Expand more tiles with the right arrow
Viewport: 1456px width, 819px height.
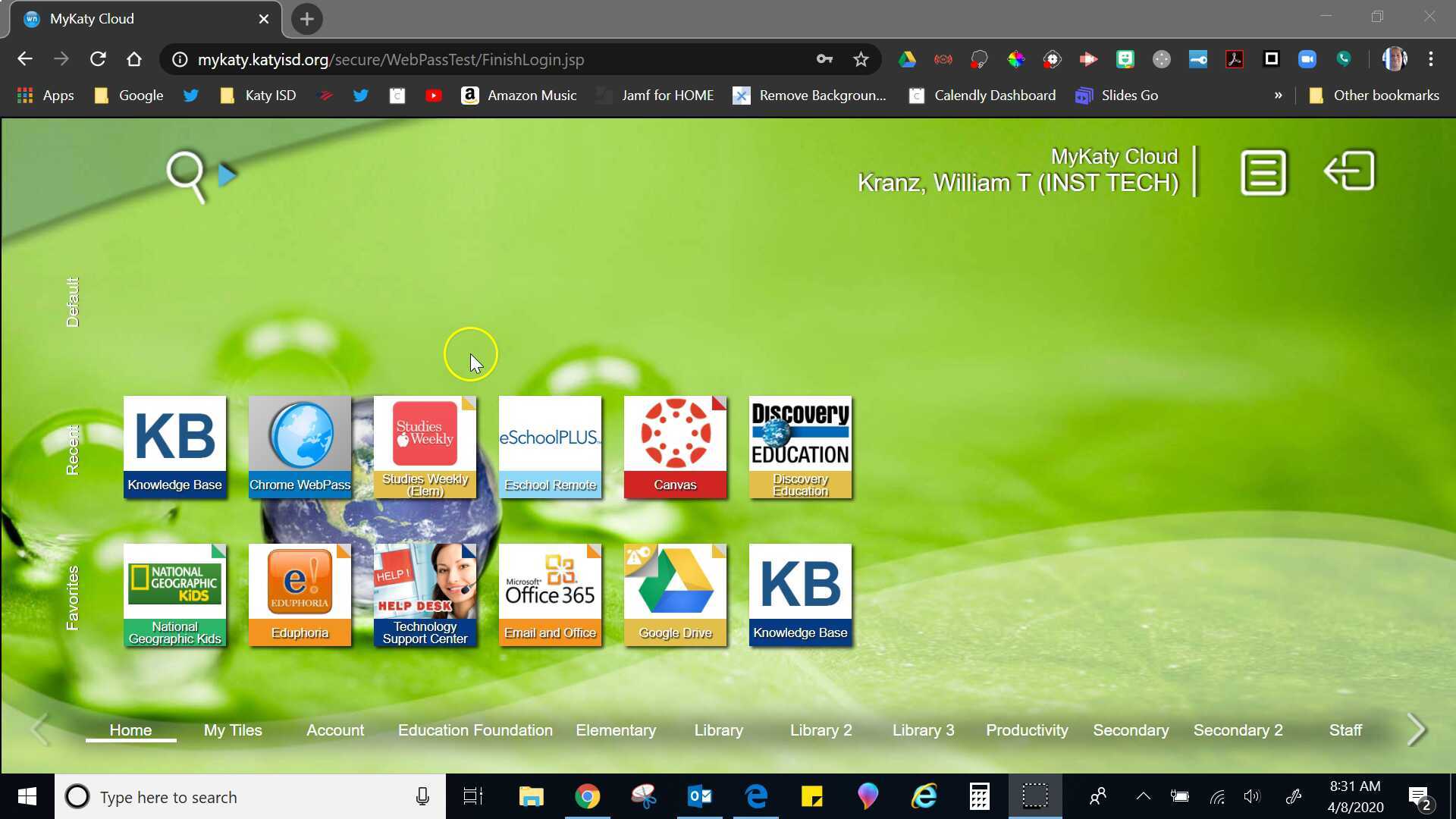(x=1415, y=729)
